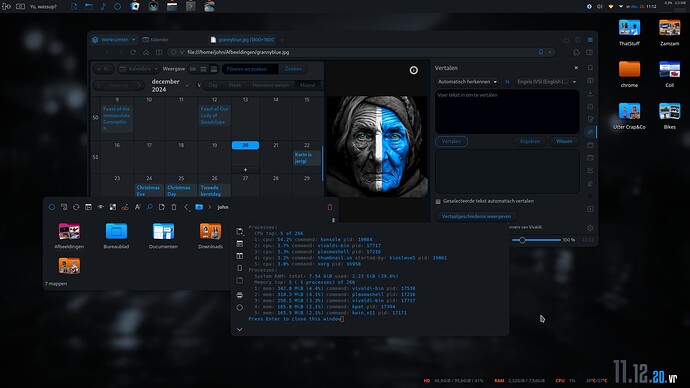Open Bookmarks panel in Vivaldi side panel

coord(590,68)
